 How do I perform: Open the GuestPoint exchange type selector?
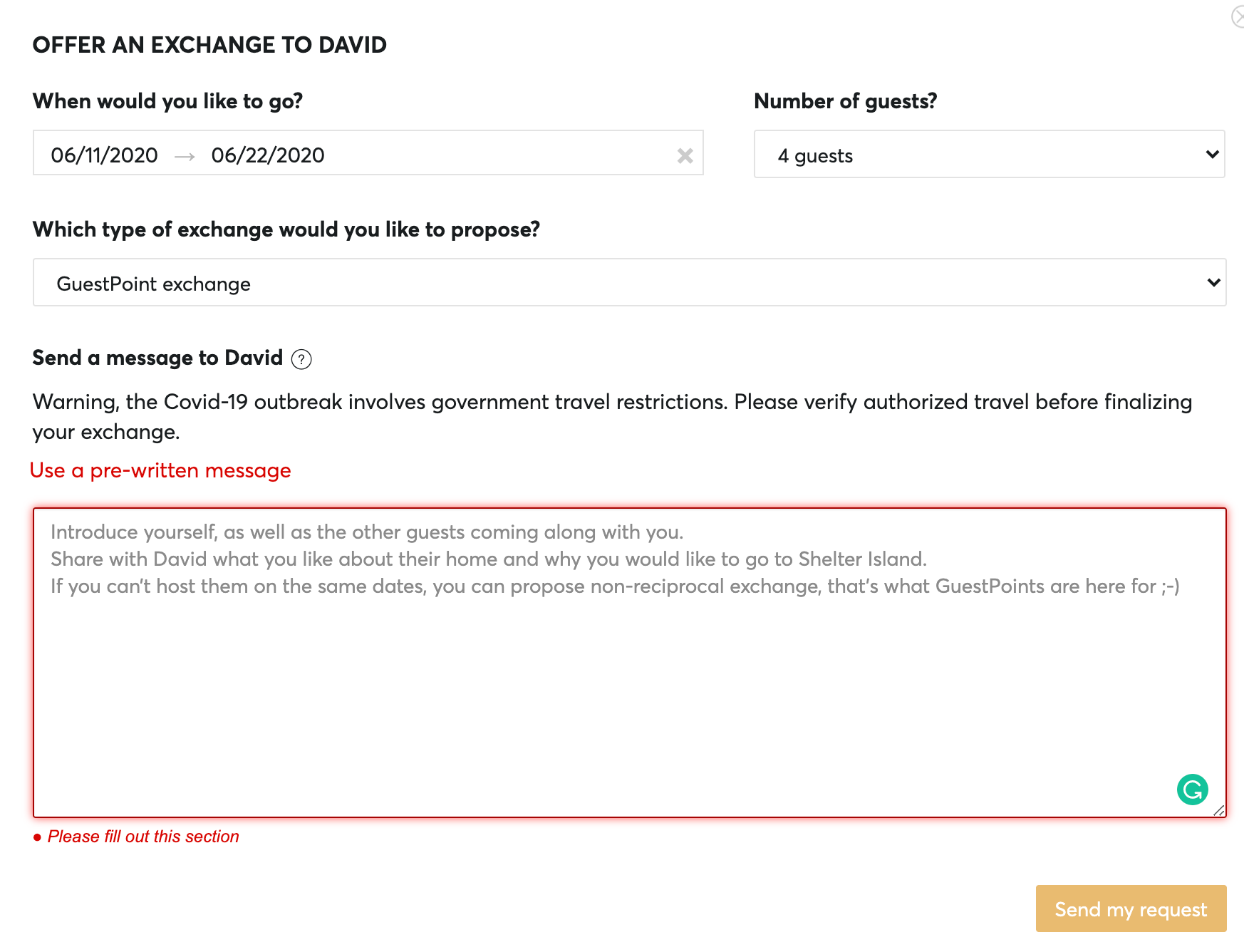(629, 282)
